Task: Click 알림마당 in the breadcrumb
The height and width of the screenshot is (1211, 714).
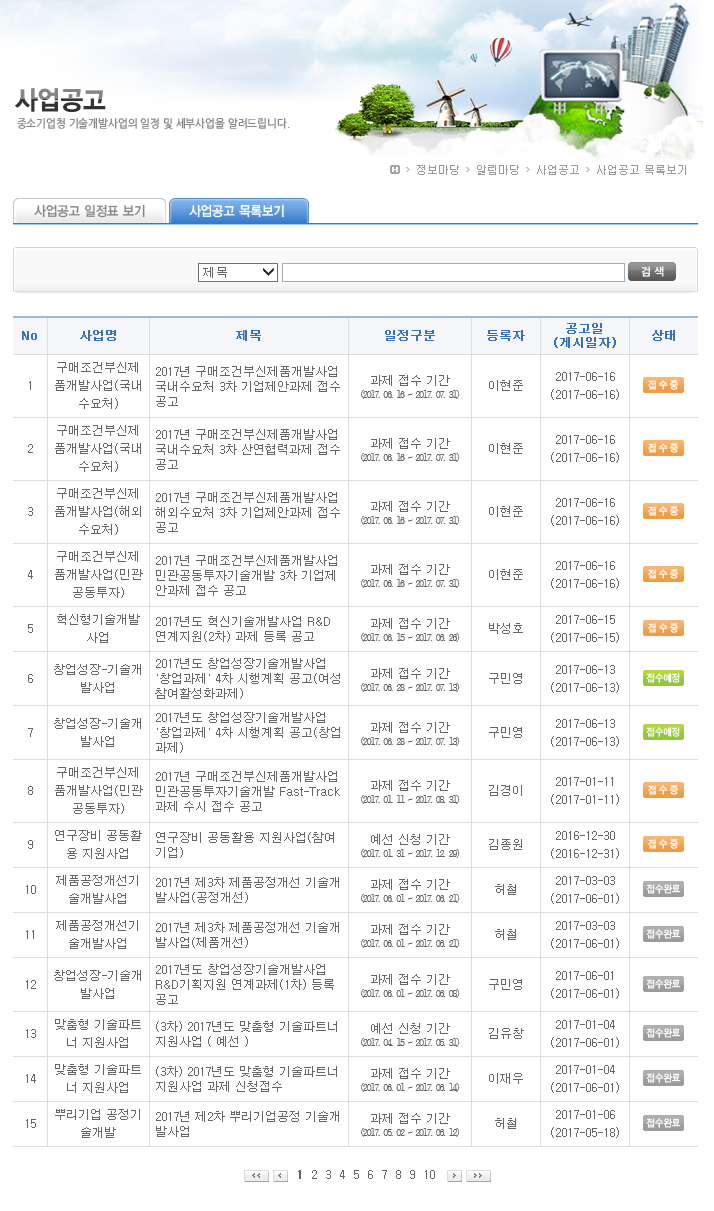Action: pyautogui.click(x=497, y=170)
